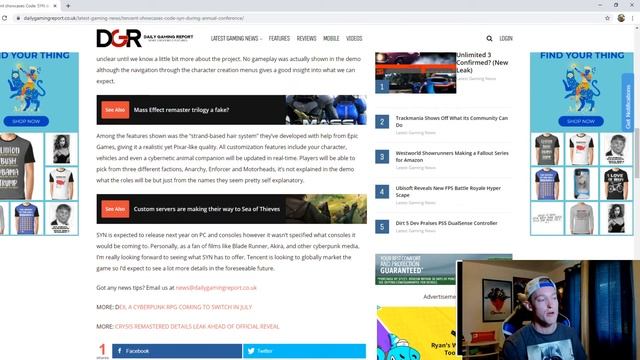Click the Latest Gaming News tag under Trackmania

(416, 133)
